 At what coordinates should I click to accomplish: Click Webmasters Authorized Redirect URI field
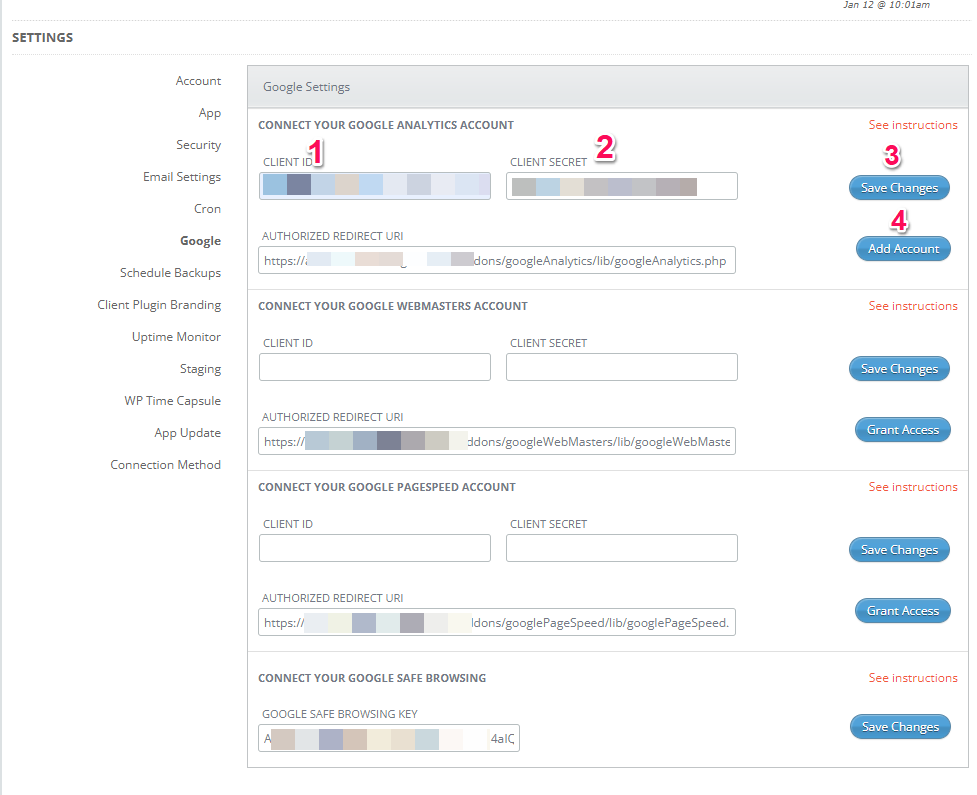pyautogui.click(x=497, y=441)
